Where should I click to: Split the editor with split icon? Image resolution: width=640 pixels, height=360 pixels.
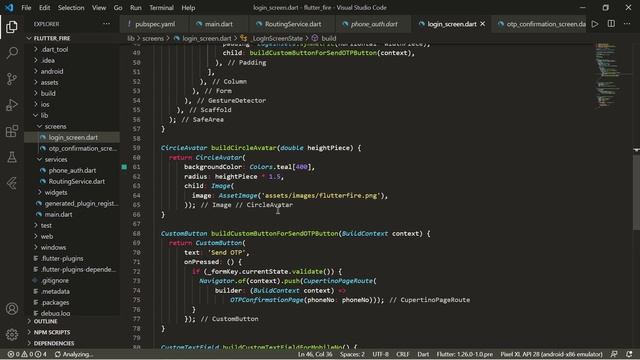[611, 24]
